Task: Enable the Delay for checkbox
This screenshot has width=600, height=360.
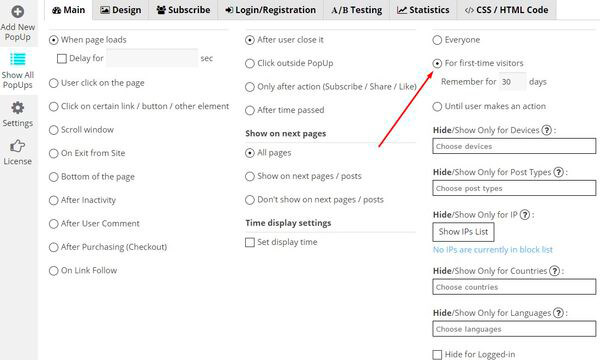Action: click(x=62, y=59)
